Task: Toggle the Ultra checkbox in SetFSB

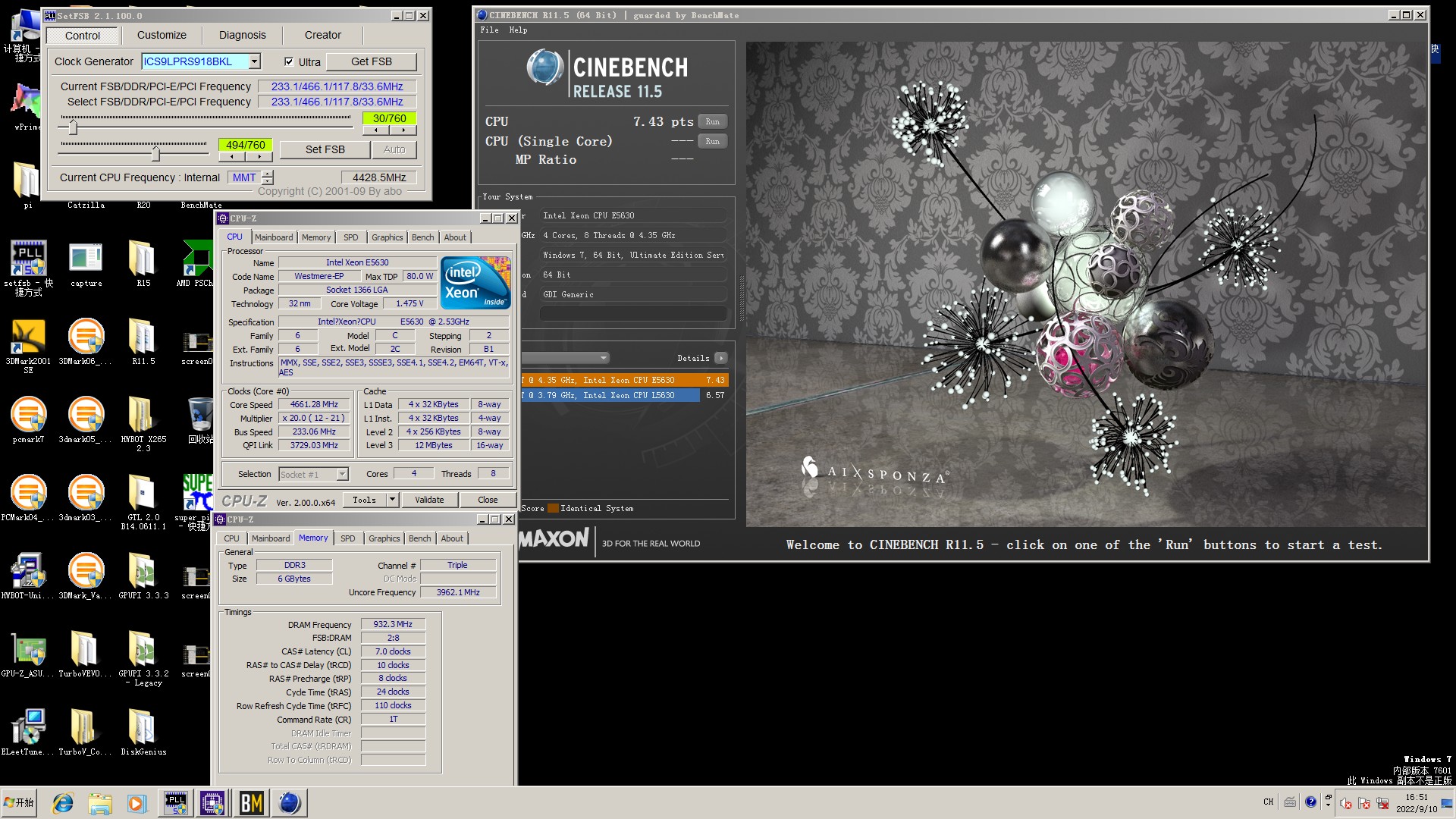Action: click(289, 61)
